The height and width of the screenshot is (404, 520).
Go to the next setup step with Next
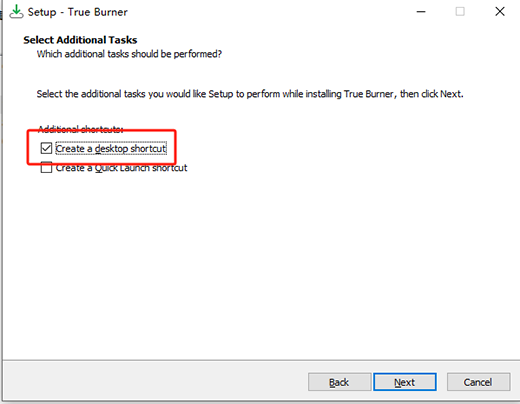[405, 382]
